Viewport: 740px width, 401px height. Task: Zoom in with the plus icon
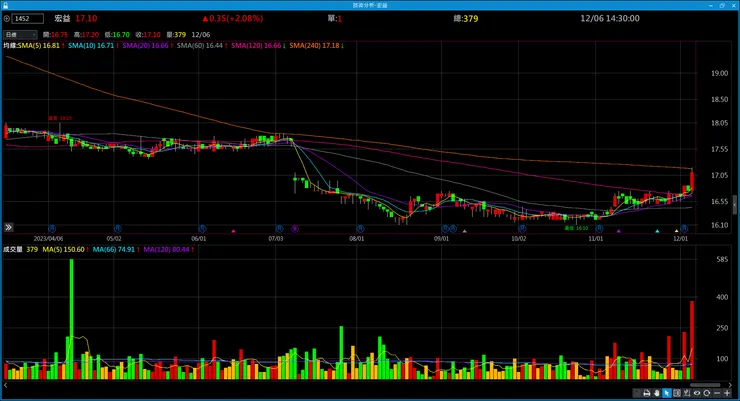tap(727, 393)
